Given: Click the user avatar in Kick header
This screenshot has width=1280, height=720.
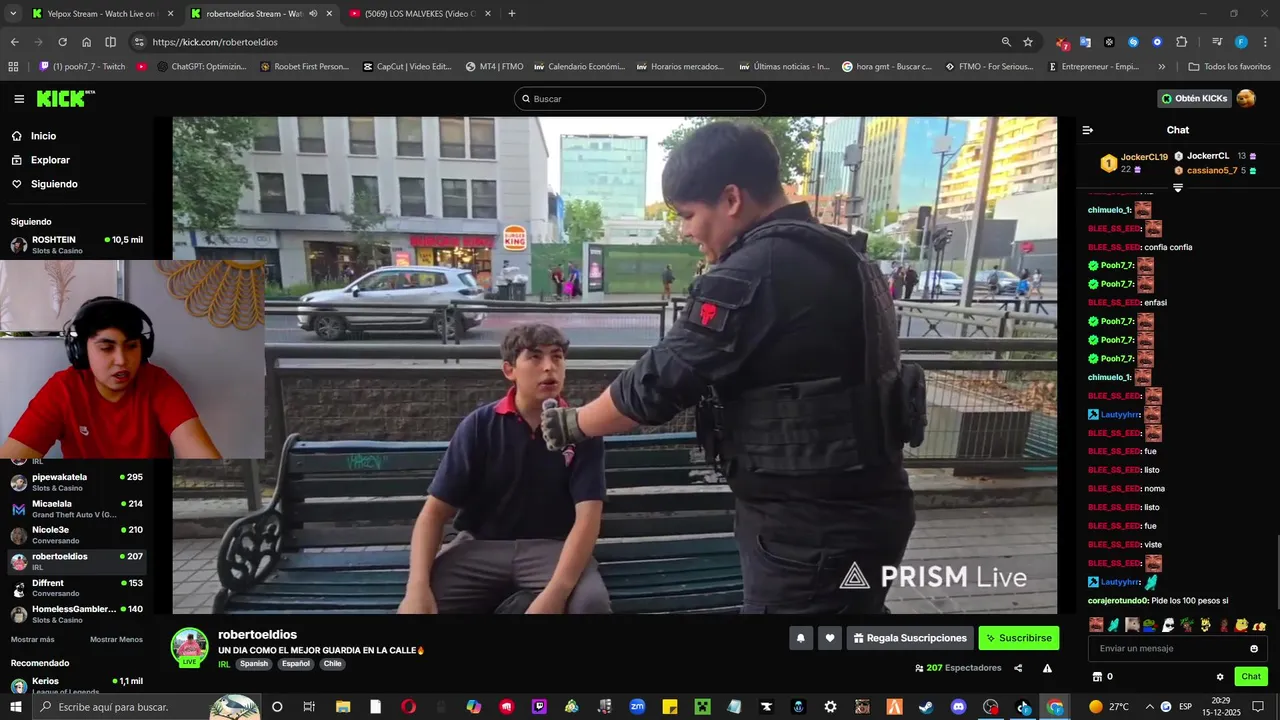Looking at the screenshot, I should 1246,98.
